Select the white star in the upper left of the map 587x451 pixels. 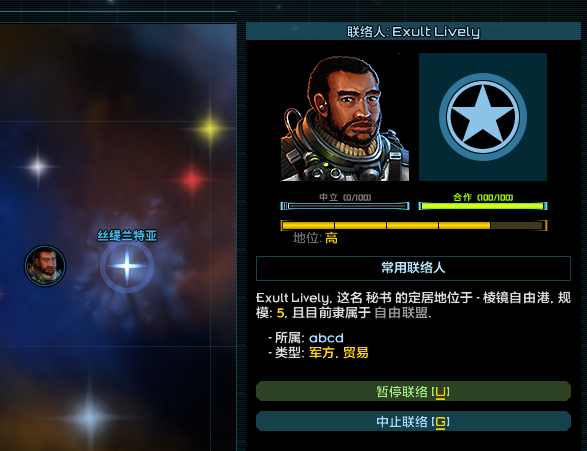pos(38,166)
